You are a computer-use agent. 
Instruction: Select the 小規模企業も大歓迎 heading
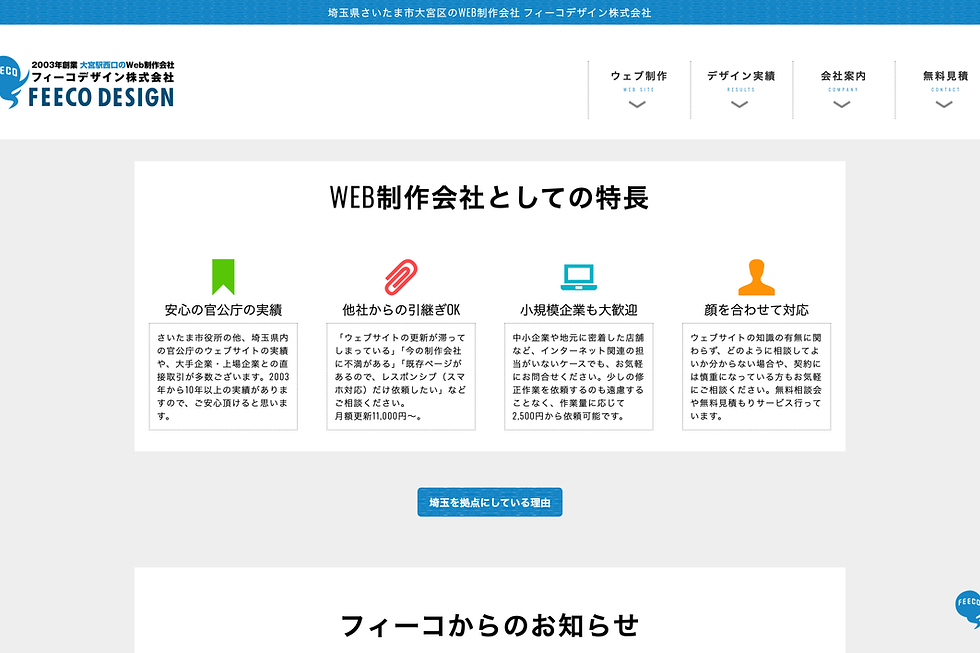[x=579, y=310]
